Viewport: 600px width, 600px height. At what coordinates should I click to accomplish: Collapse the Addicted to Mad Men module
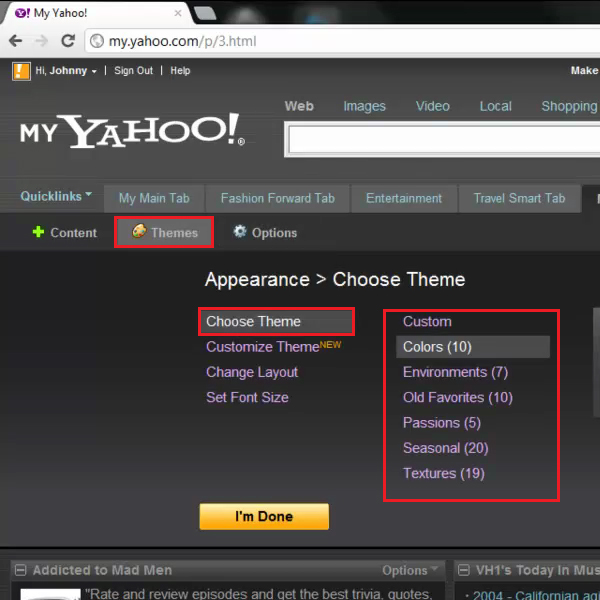point(21,570)
